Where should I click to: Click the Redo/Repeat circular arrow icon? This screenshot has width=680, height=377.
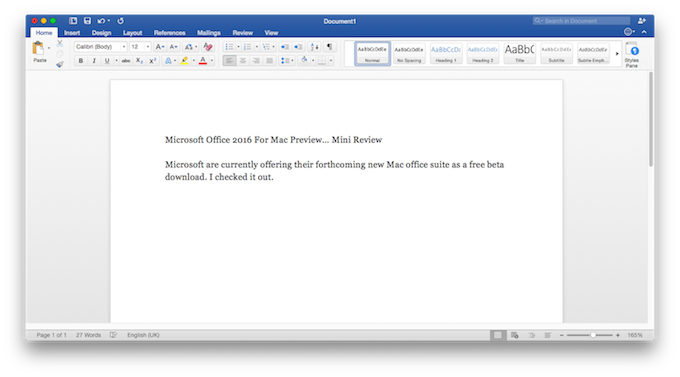[121, 20]
